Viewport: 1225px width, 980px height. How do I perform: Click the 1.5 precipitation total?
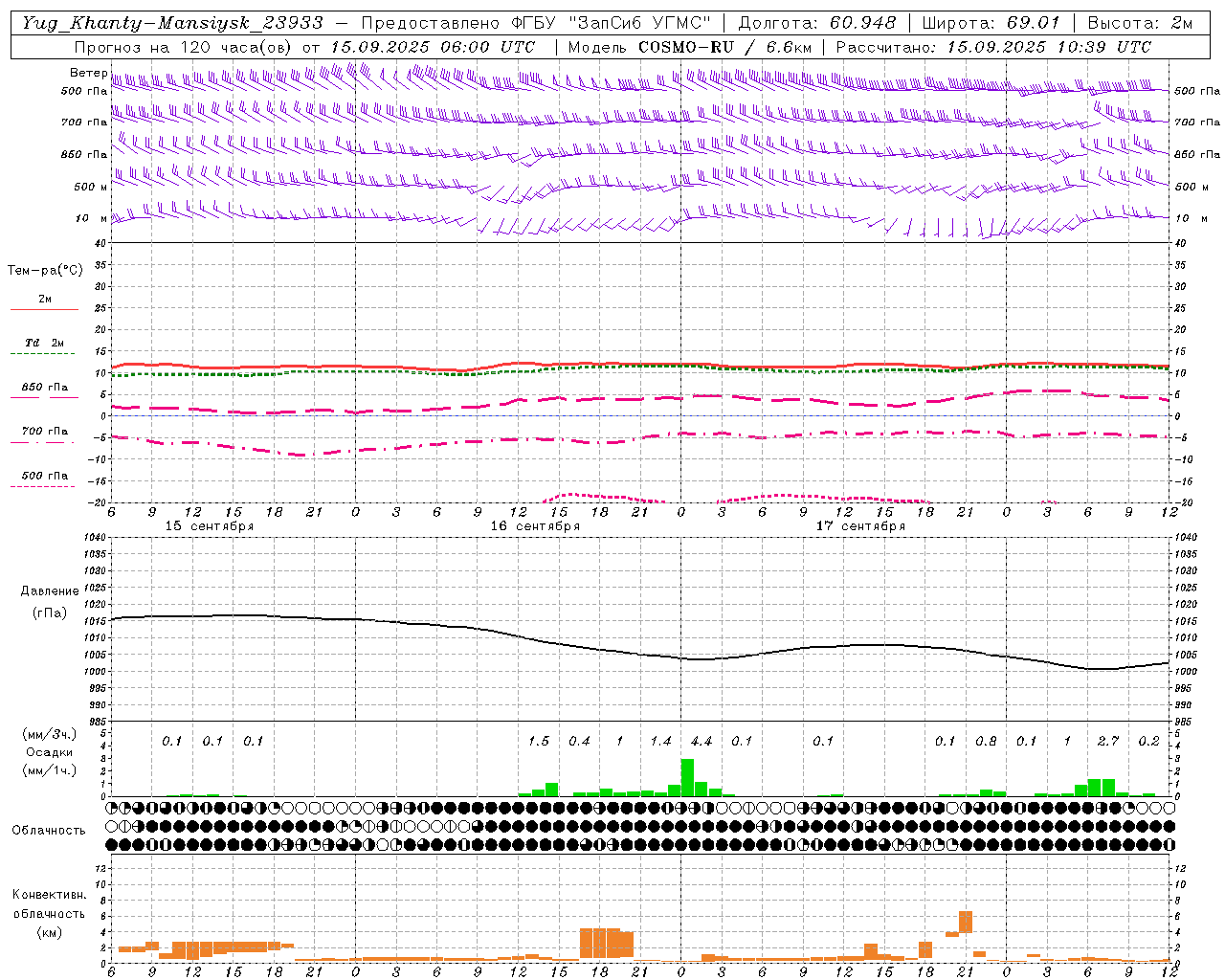click(539, 741)
